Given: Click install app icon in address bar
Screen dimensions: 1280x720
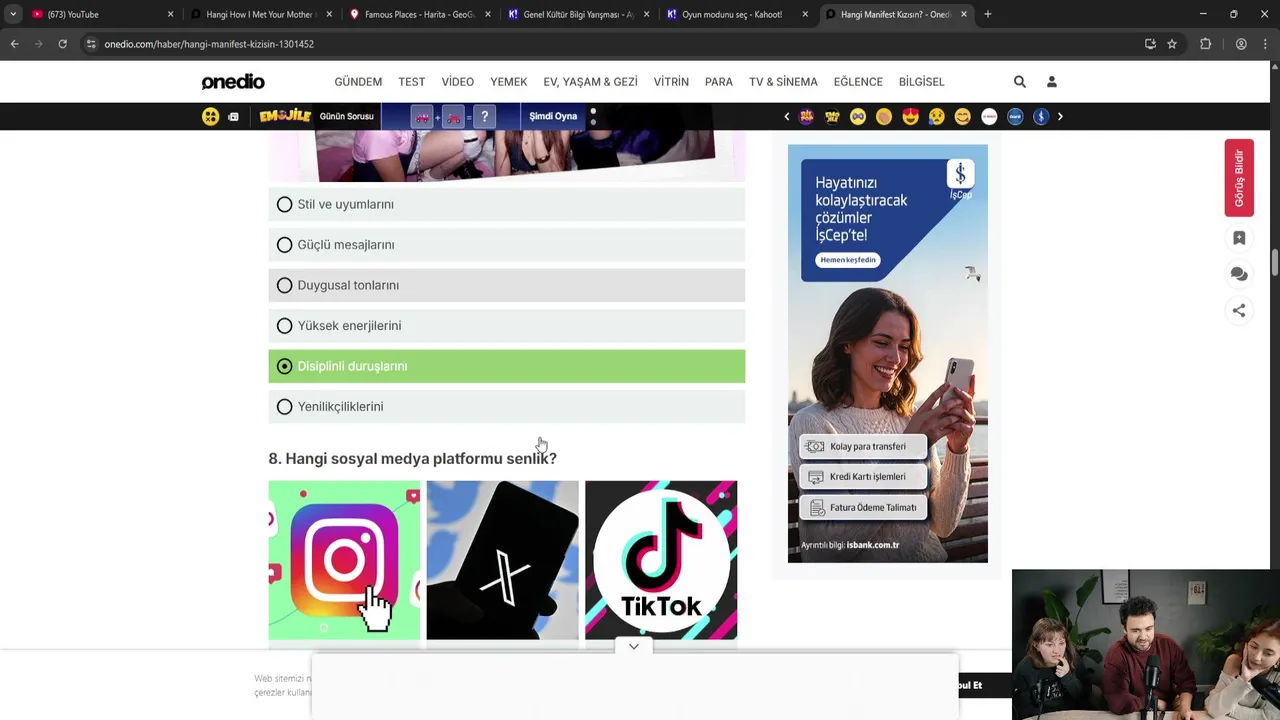Looking at the screenshot, I should 1150,44.
